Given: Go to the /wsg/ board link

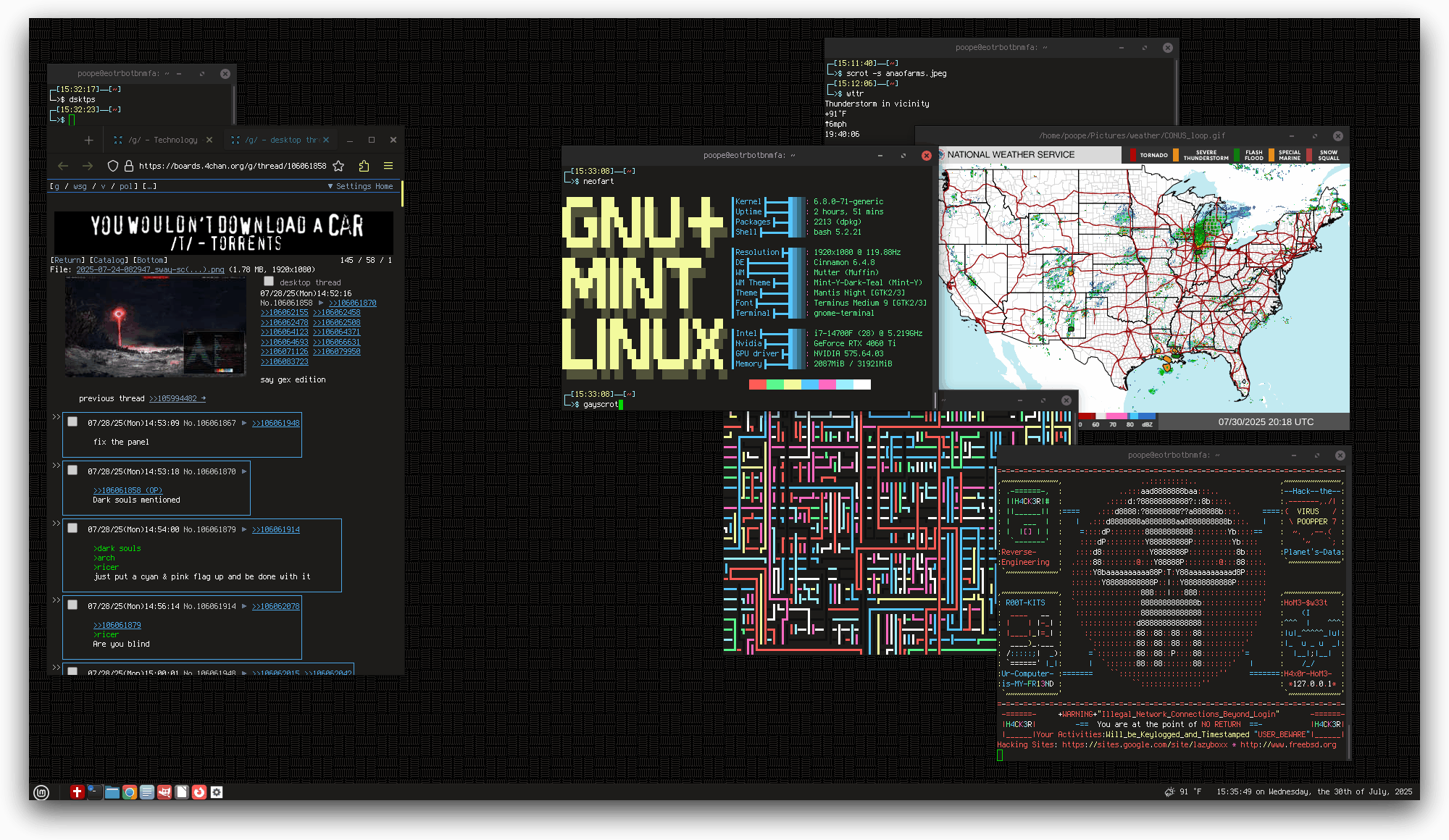Looking at the screenshot, I should coord(80,186).
